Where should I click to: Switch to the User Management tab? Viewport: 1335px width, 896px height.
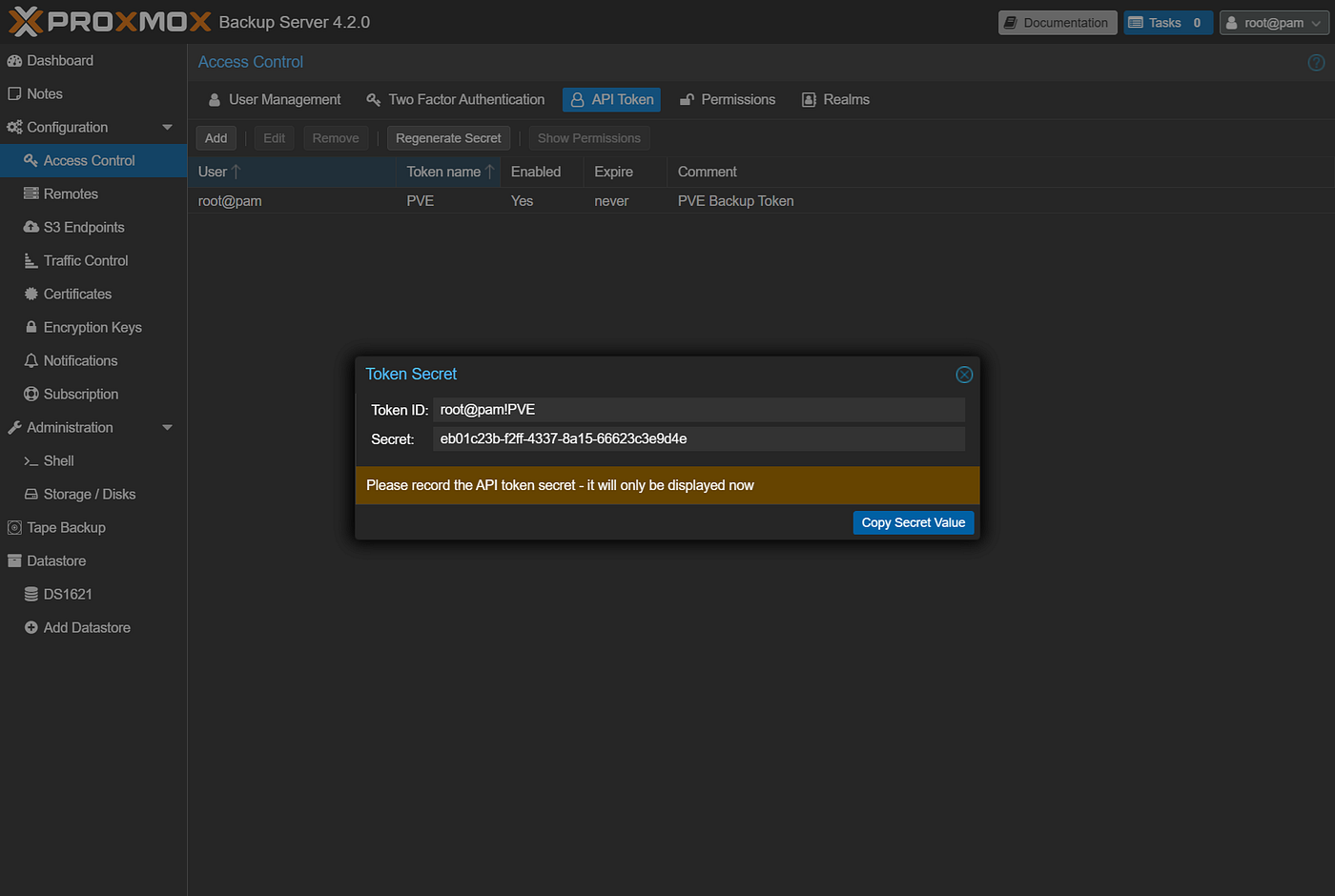coord(275,100)
